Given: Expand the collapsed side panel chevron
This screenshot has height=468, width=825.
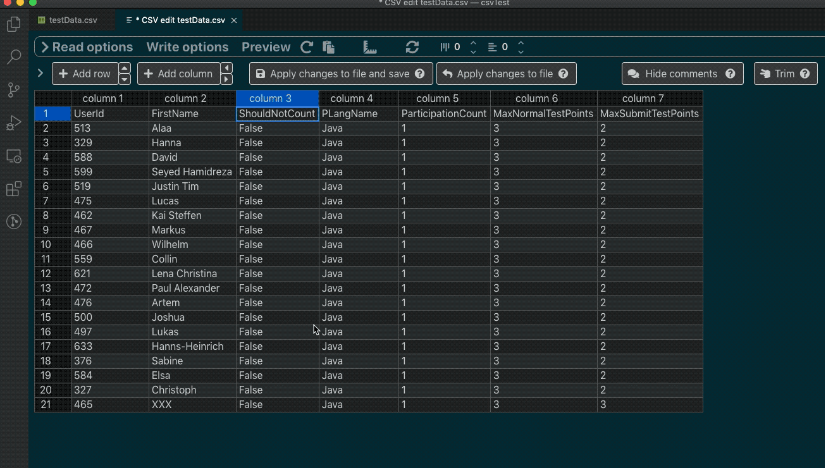Looking at the screenshot, I should [x=40, y=73].
